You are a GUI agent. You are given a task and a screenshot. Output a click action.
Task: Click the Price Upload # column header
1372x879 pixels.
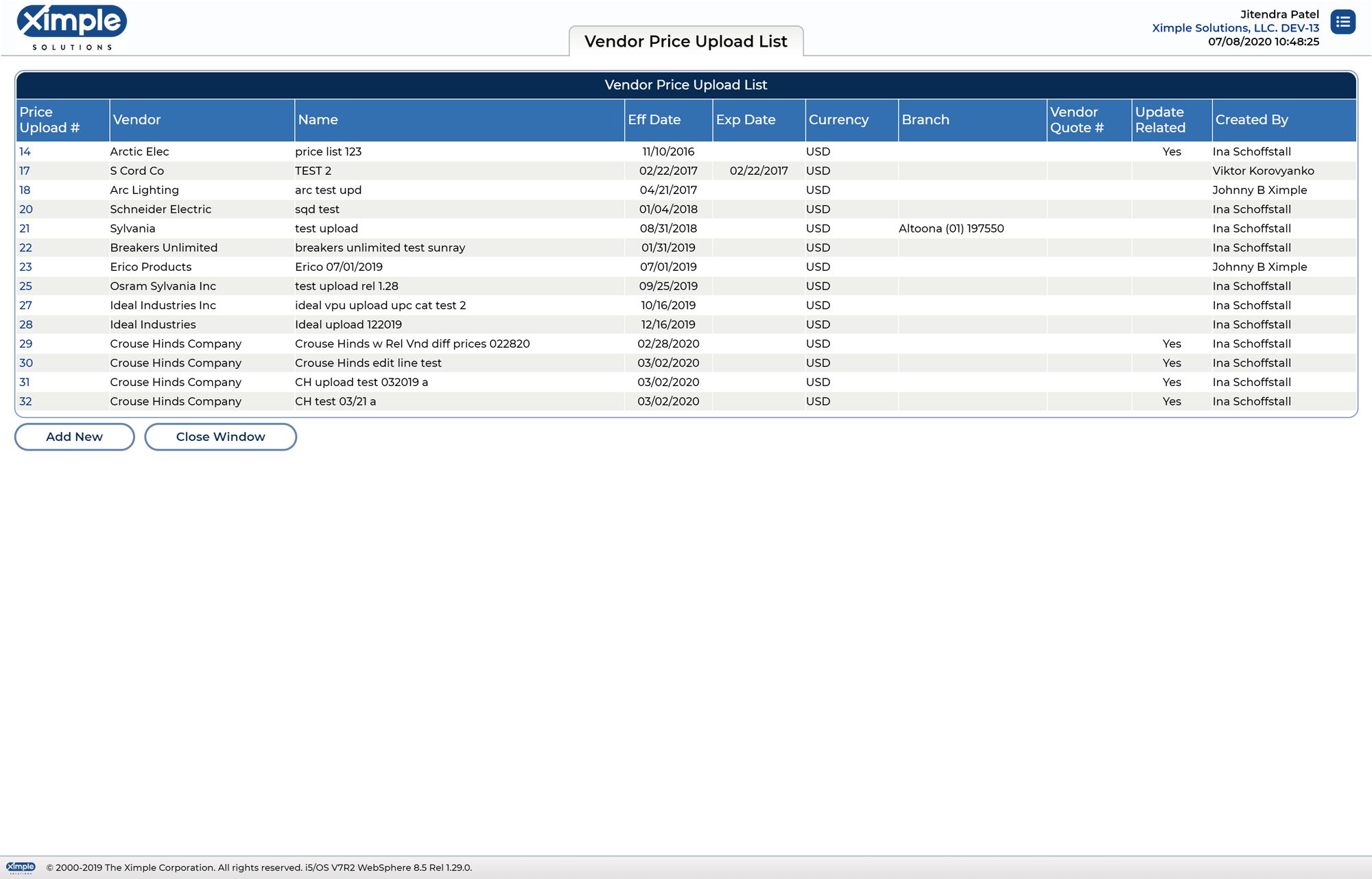(62, 120)
